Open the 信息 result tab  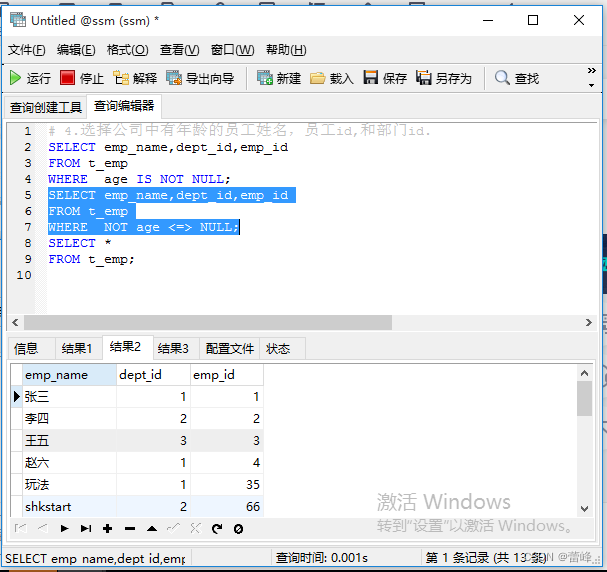(x=32, y=348)
